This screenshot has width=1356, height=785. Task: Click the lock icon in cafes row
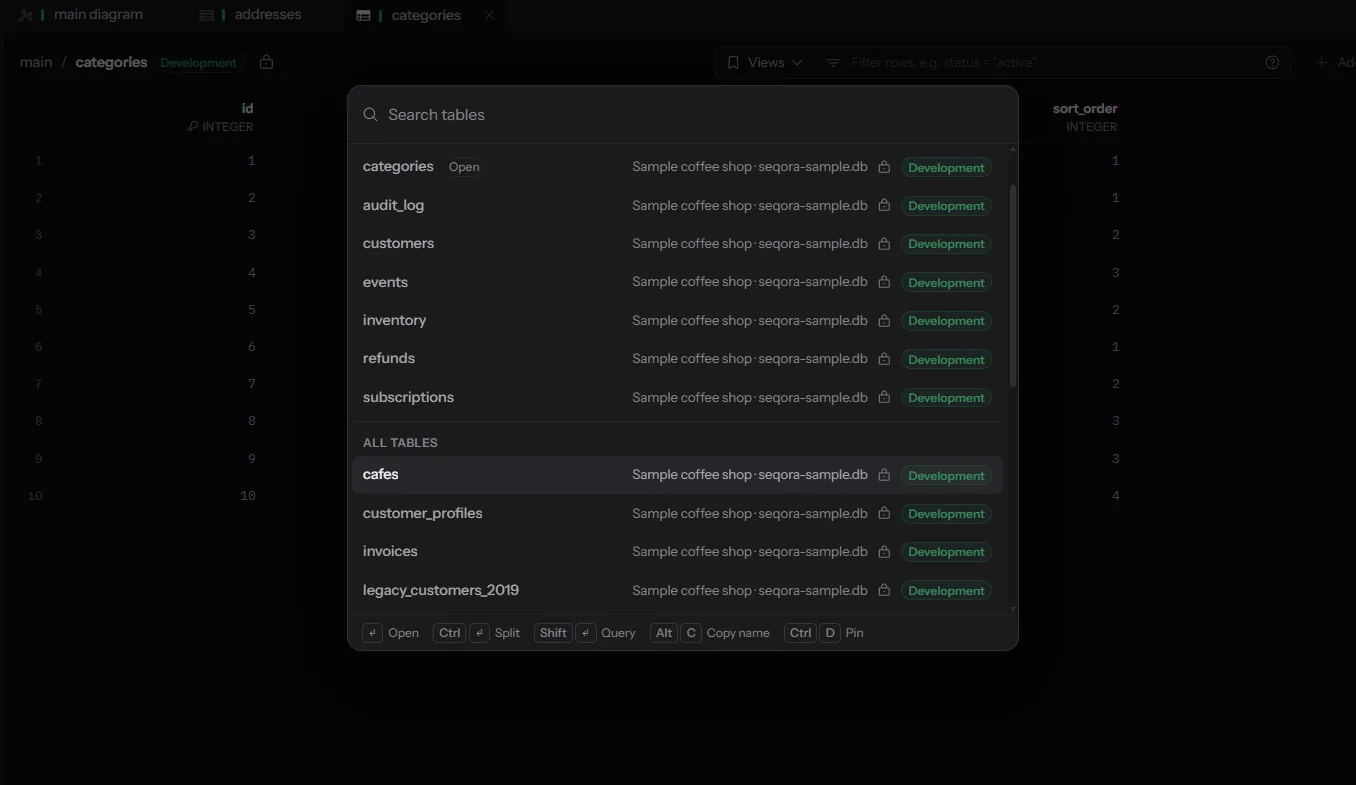point(884,475)
